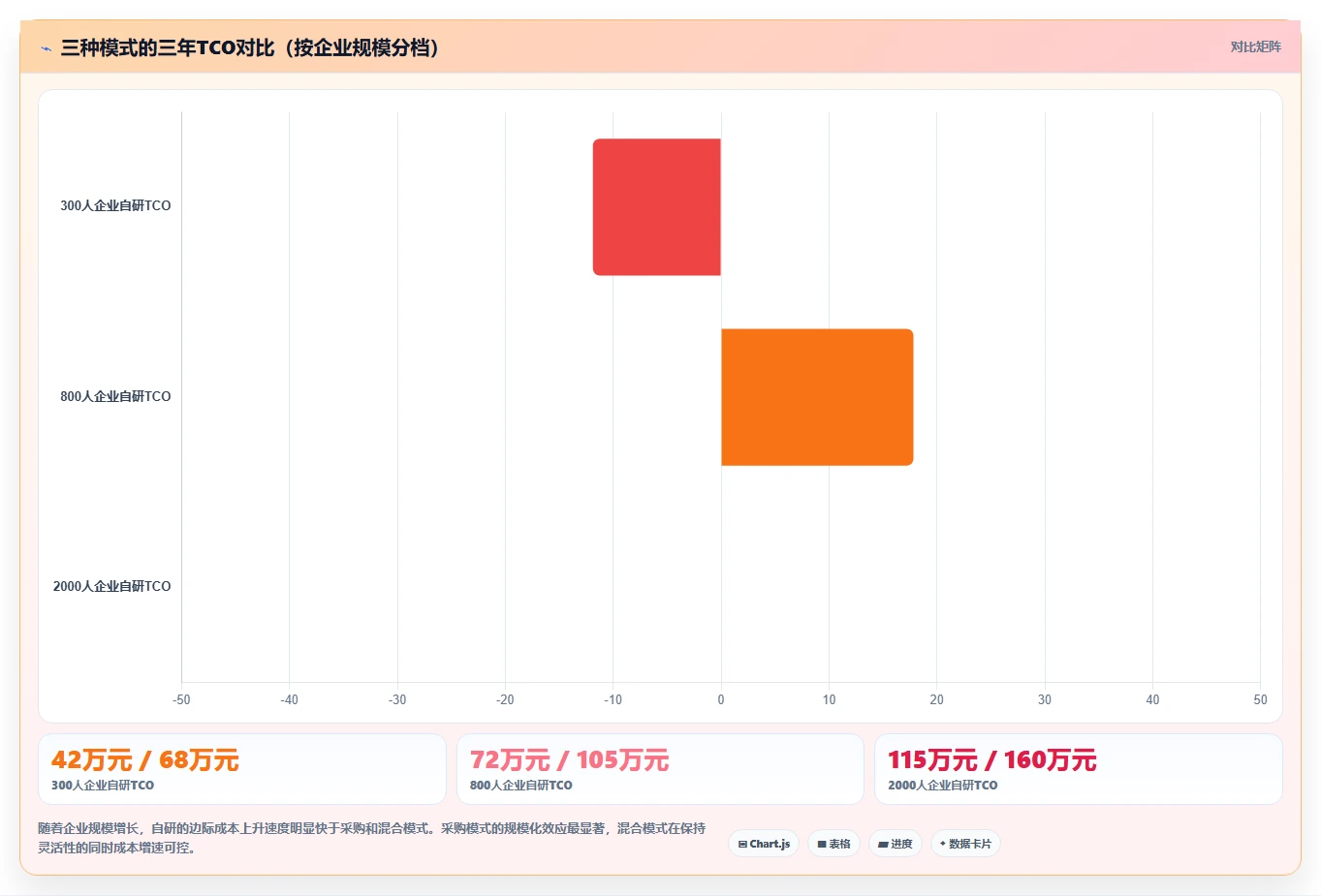Click the 800人企业自研TCO axis label
The image size is (1321, 896).
tap(115, 397)
